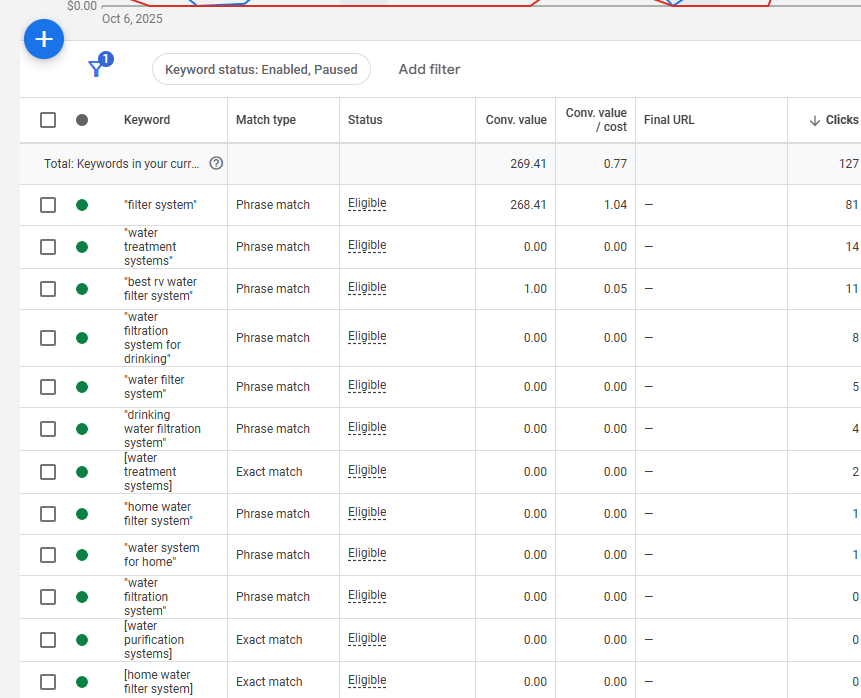Check the "water filtration system" row
This screenshot has height=698, width=861.
point(48,597)
